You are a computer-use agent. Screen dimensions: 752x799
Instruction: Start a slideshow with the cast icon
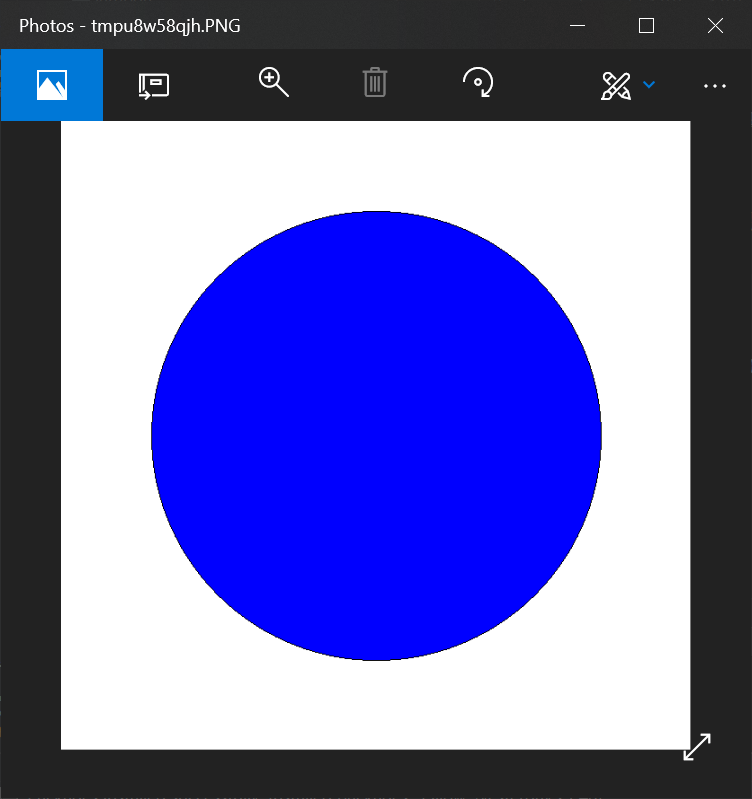154,85
